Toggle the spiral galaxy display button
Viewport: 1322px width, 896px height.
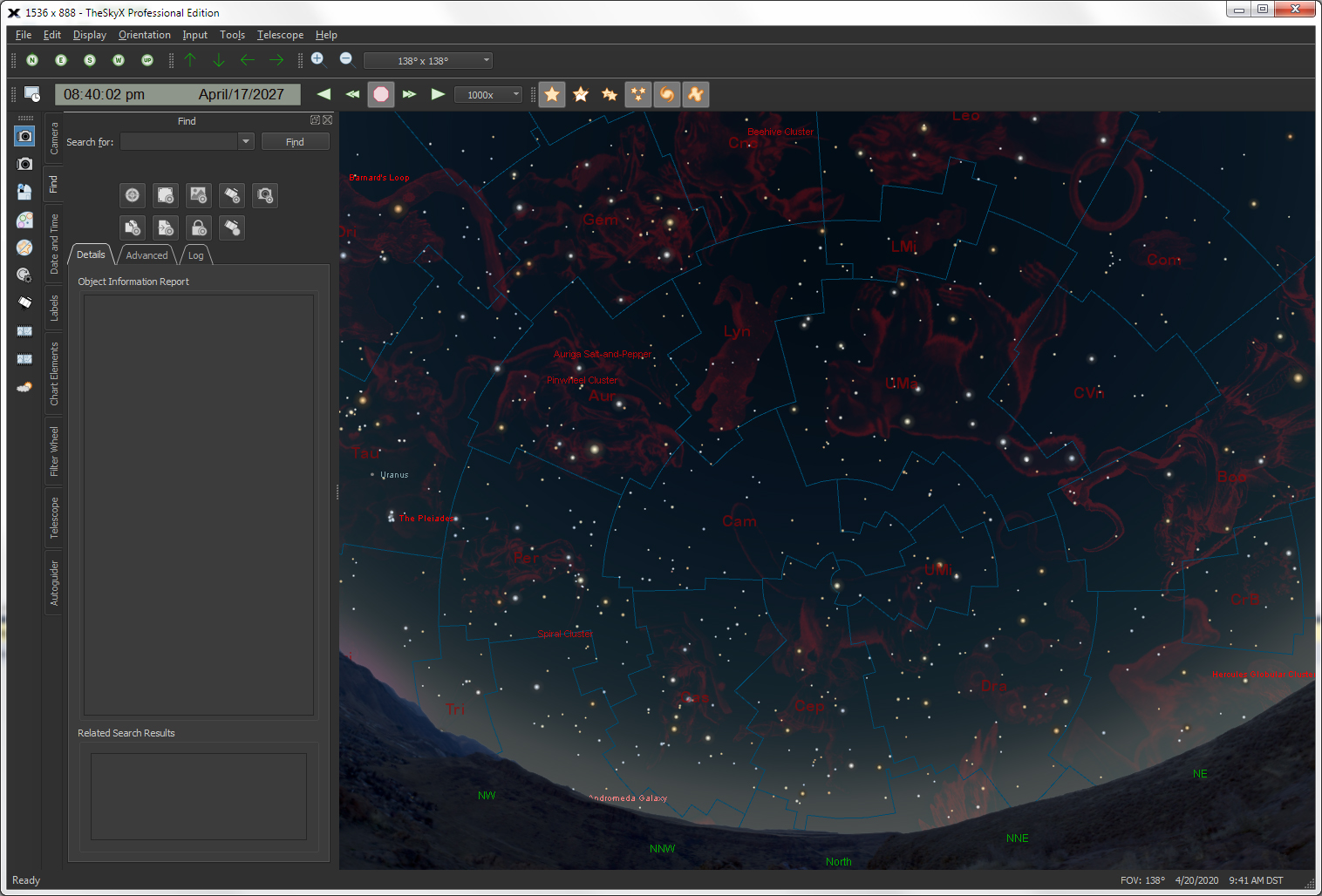coord(667,94)
